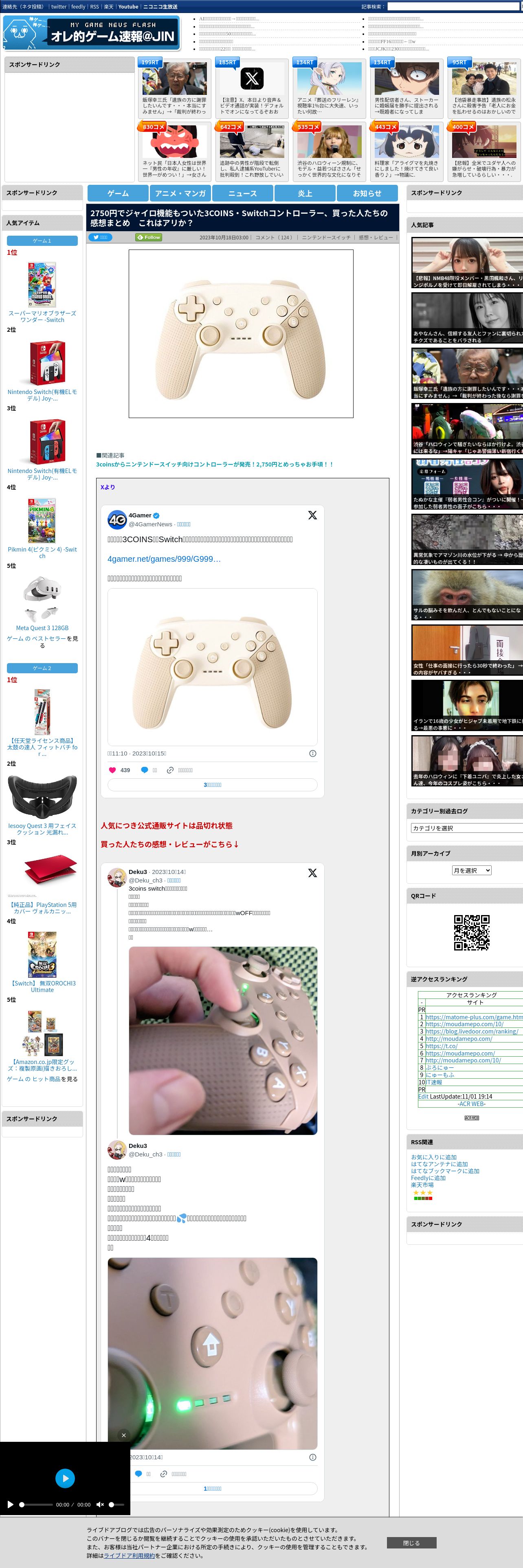Open the サルの脳みそ article in 人気記事
The height and width of the screenshot is (1568, 523).
pyautogui.click(x=467, y=595)
